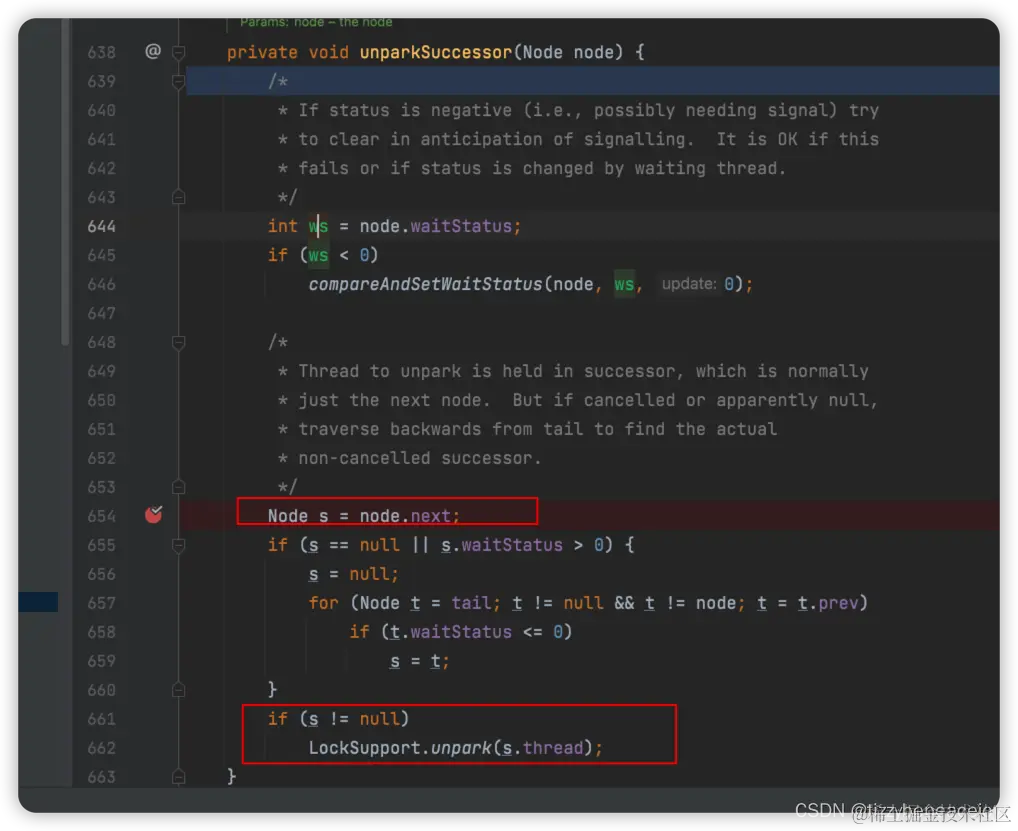Fold the closing brace at line 660

coord(179,689)
